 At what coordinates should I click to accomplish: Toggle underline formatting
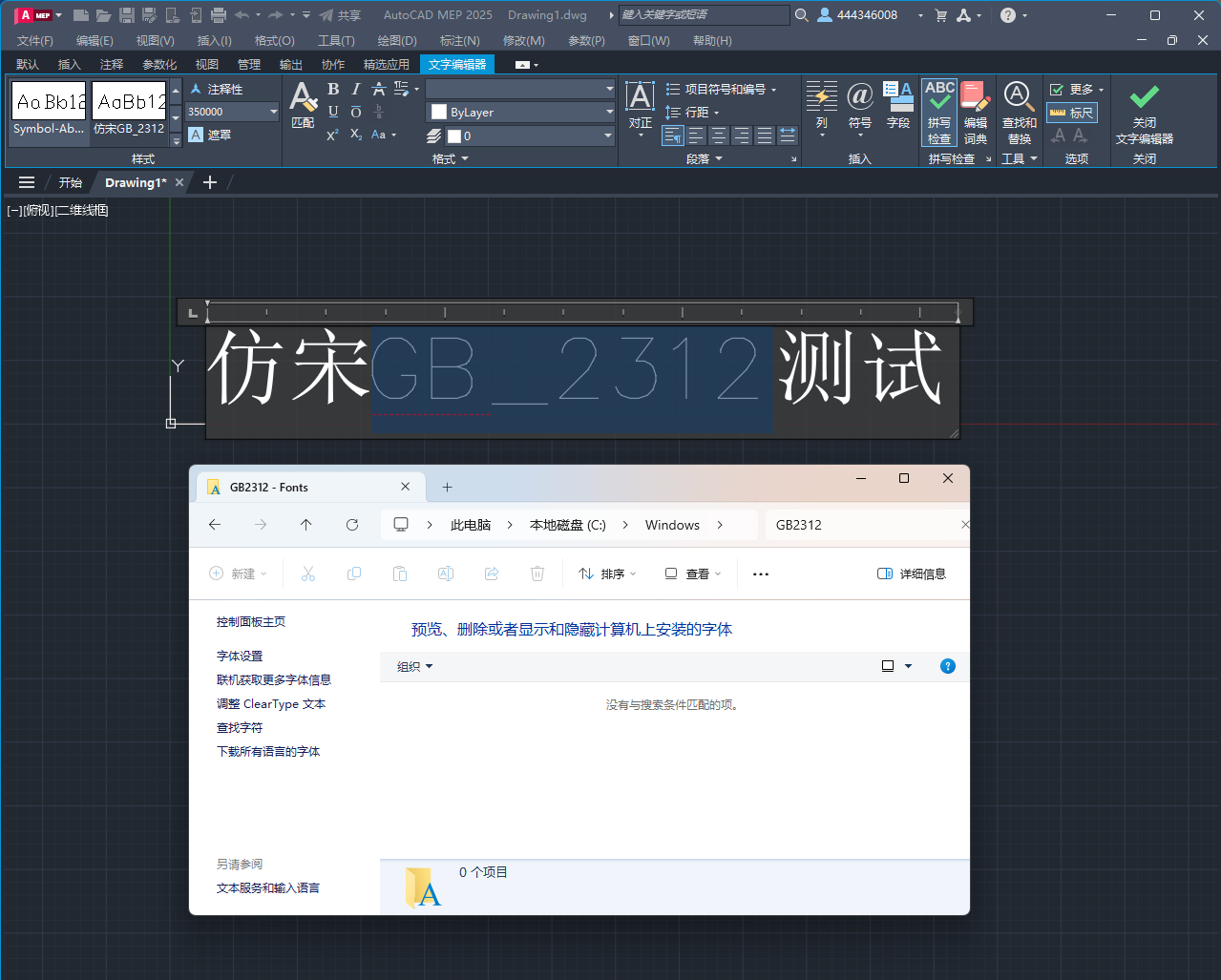pyautogui.click(x=332, y=112)
